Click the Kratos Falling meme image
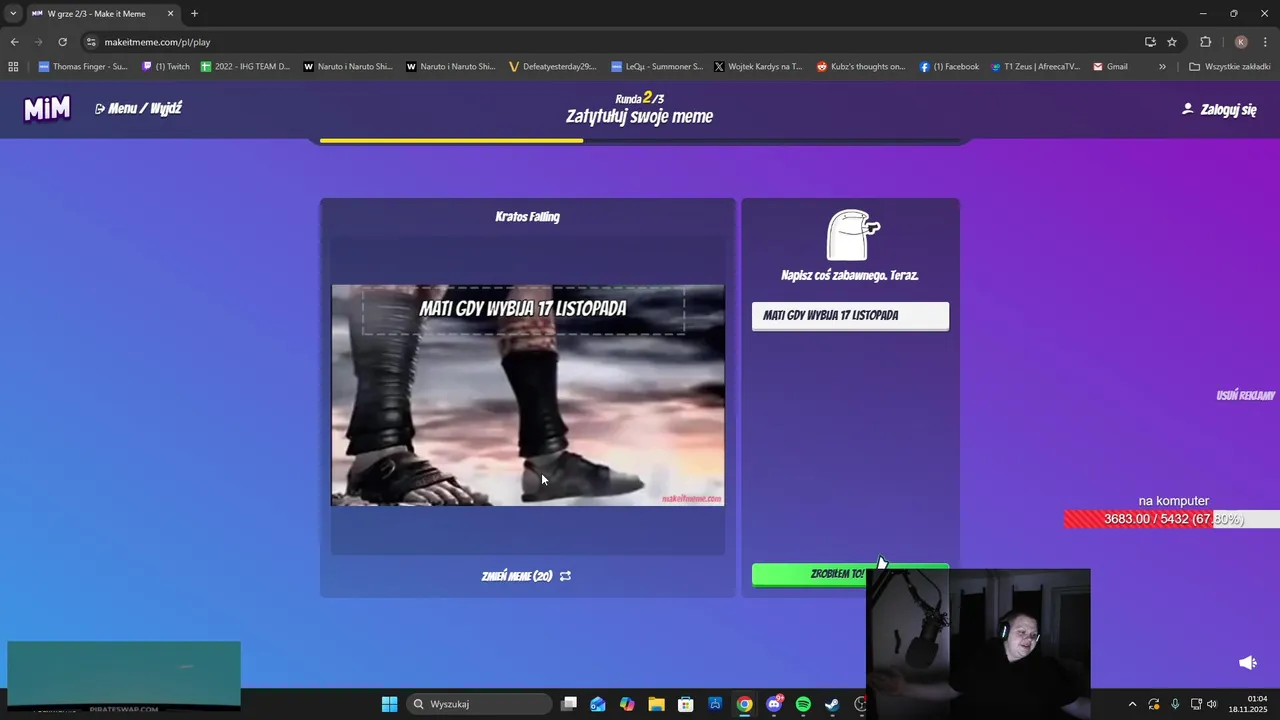 (527, 395)
